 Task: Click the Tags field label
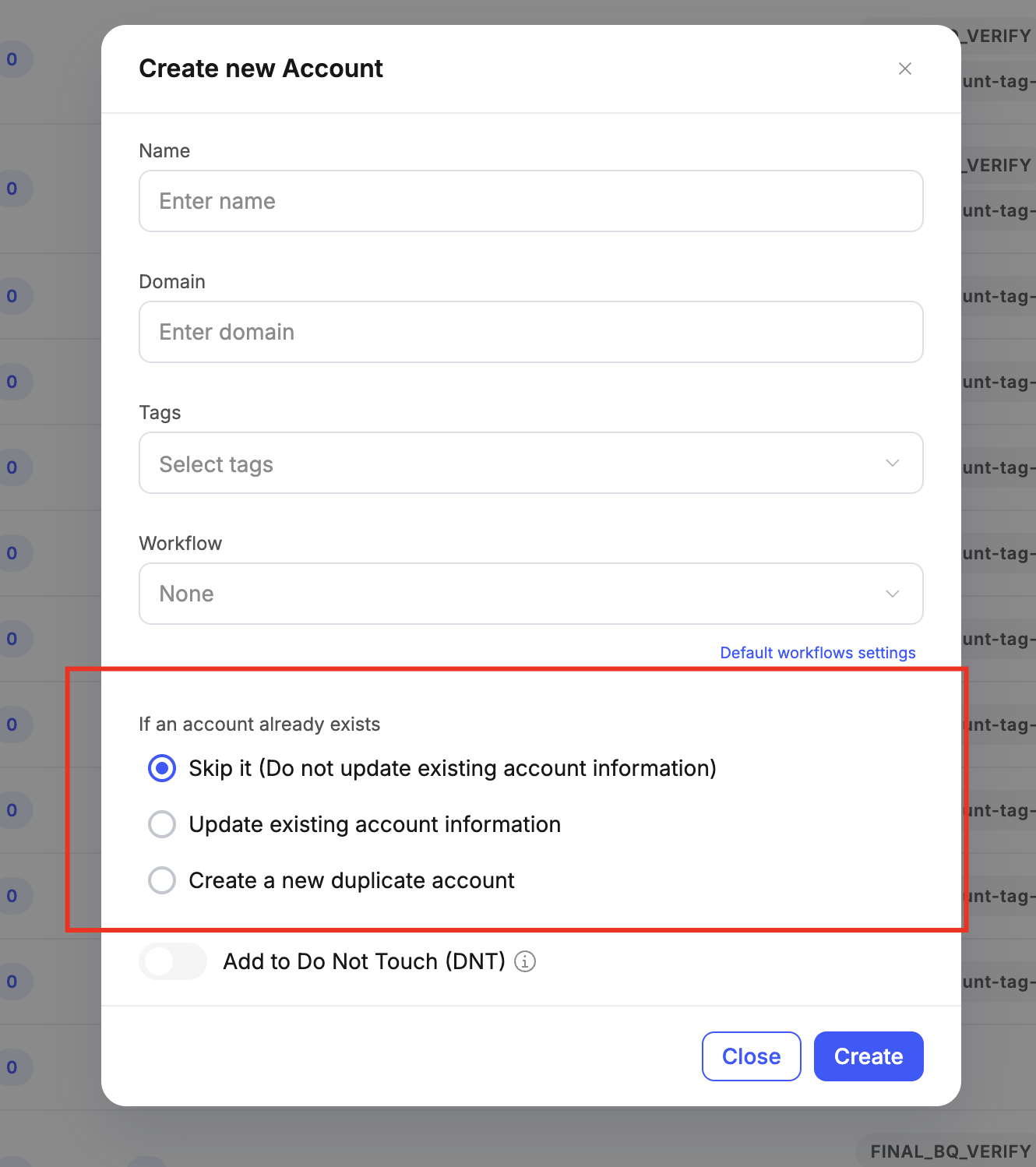click(x=160, y=412)
